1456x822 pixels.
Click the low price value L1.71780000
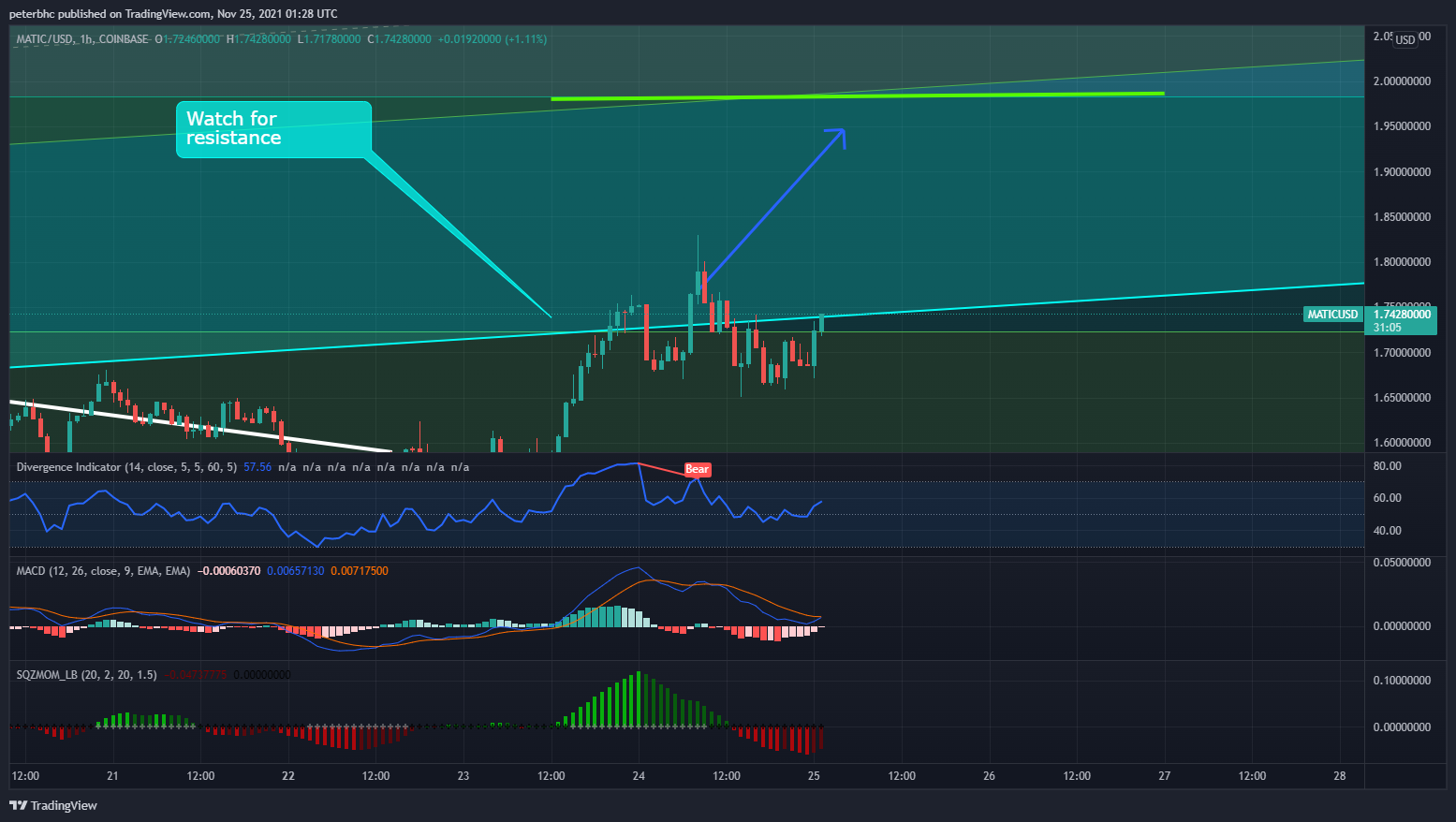(329, 39)
